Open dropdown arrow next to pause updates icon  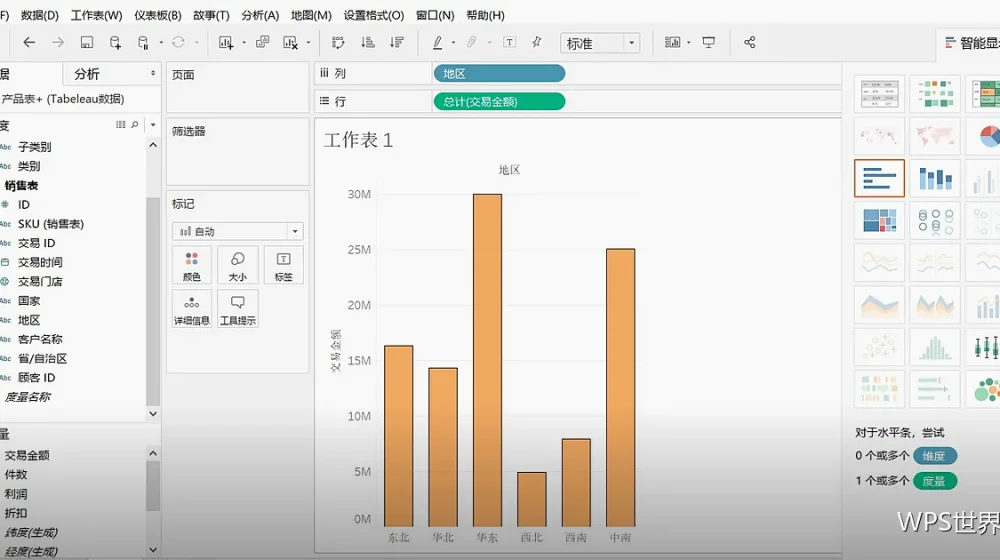point(161,42)
